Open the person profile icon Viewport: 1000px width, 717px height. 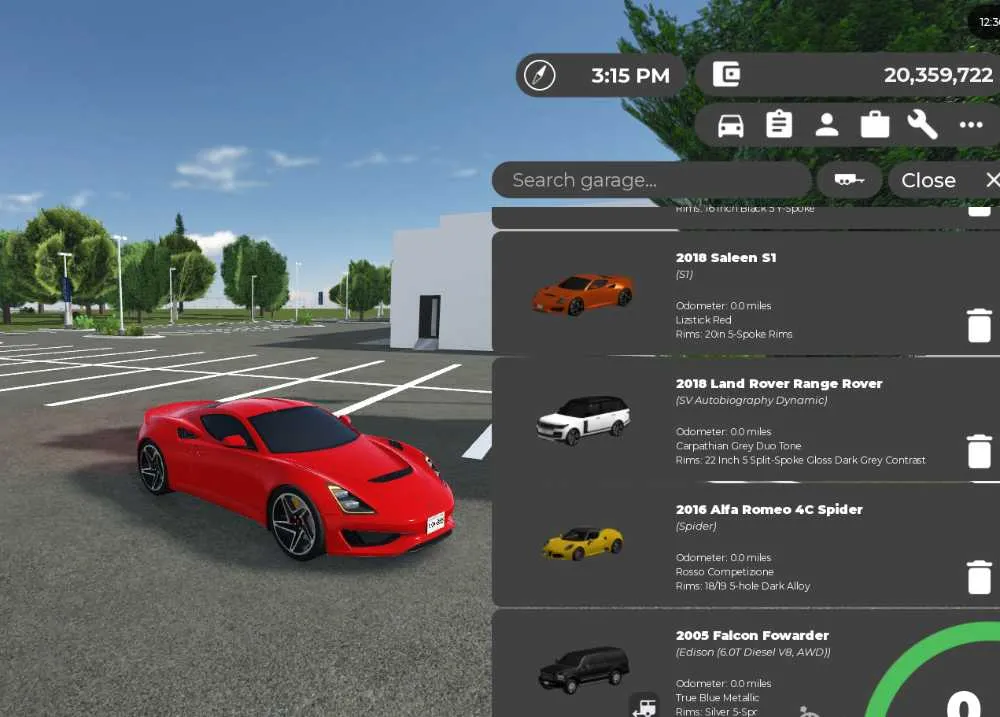[x=827, y=125]
